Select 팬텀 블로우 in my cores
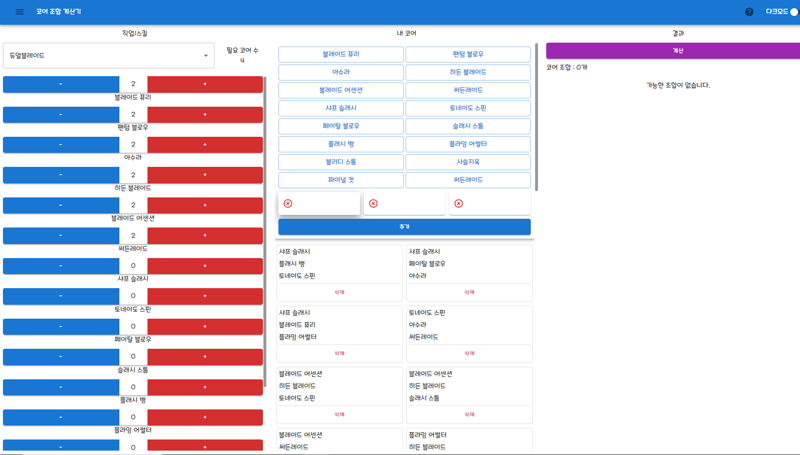The image size is (800, 455). pos(468,54)
